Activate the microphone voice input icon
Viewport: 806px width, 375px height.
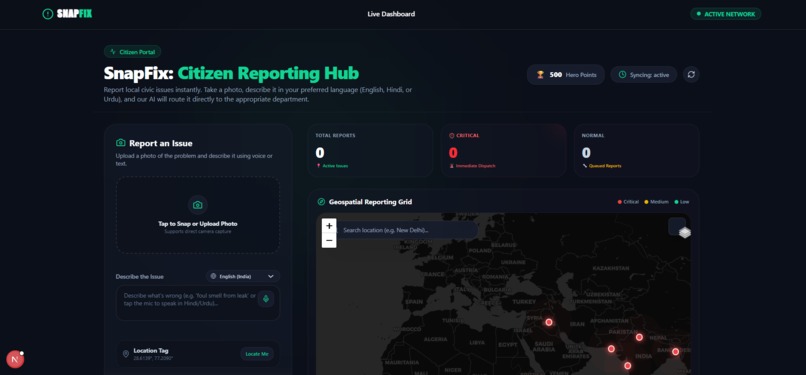point(266,298)
